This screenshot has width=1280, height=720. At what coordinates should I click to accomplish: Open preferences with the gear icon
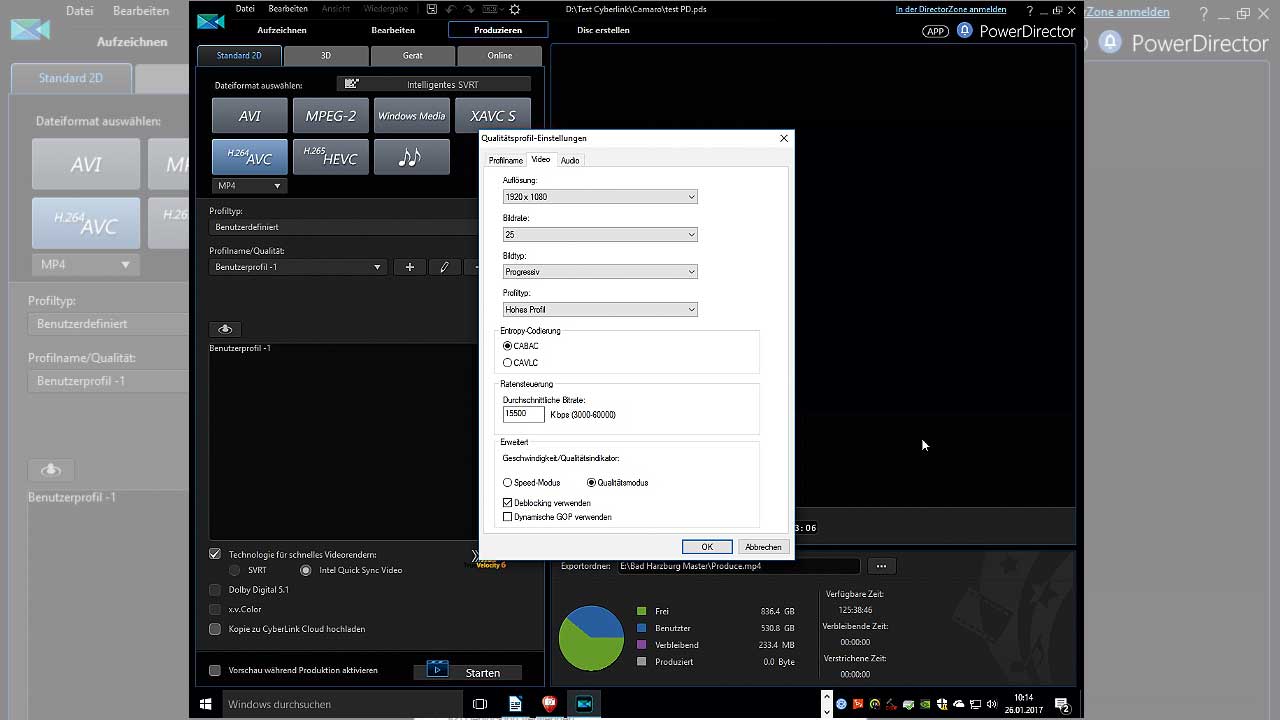tap(515, 9)
